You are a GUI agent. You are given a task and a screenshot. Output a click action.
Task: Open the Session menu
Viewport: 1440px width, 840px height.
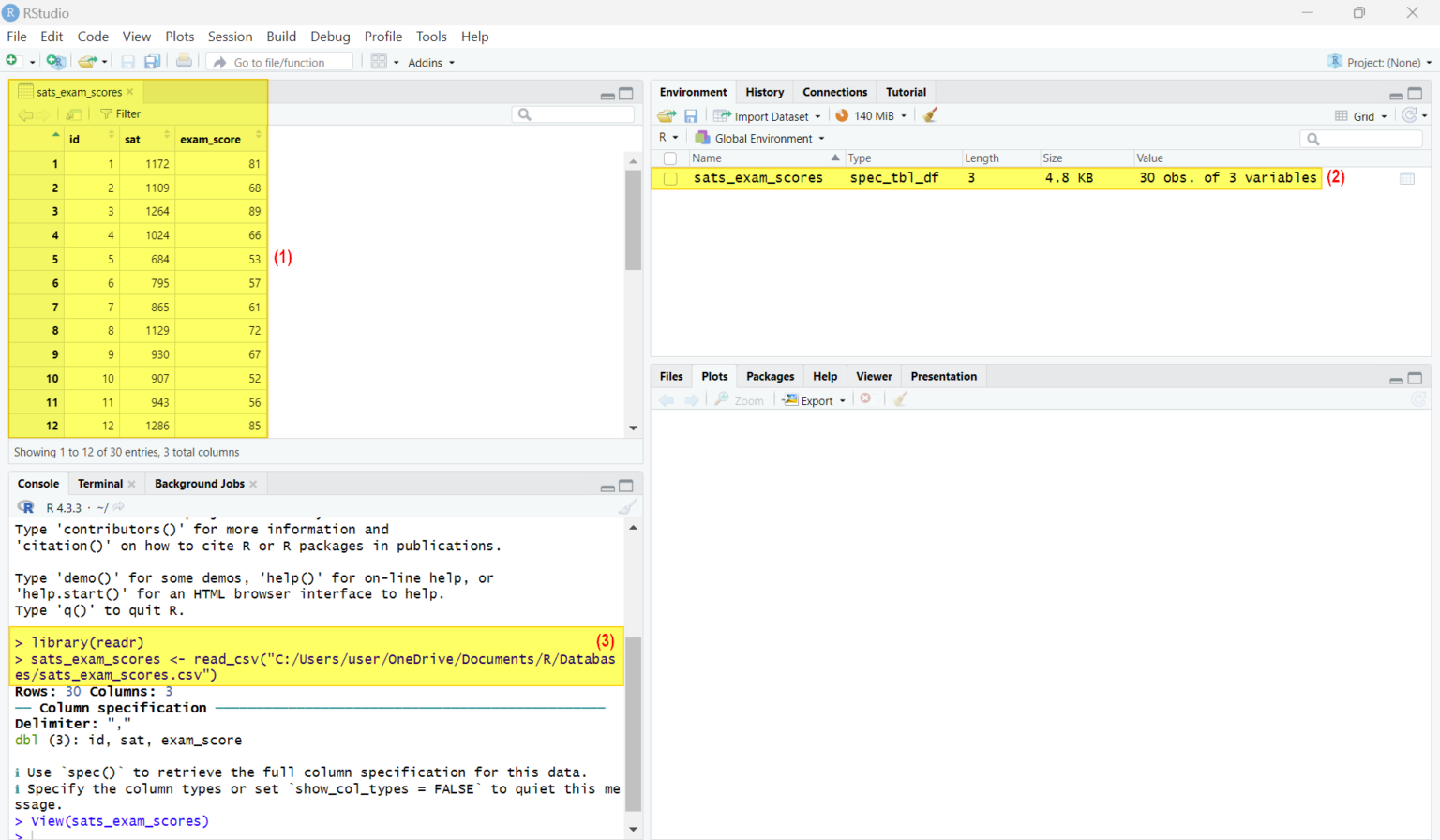coord(230,37)
